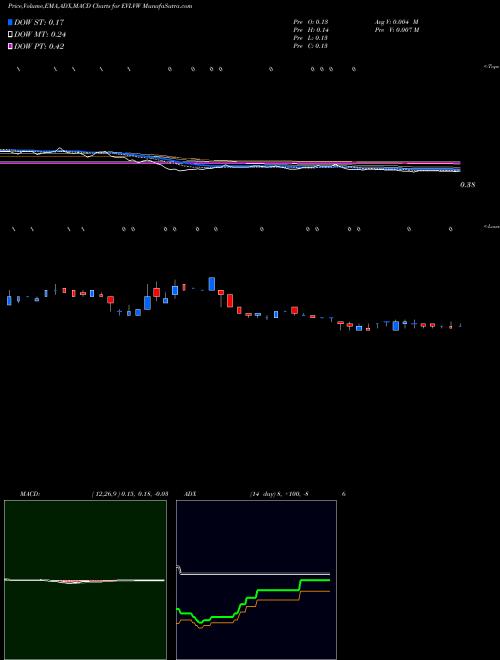
Task: Click the MACD panel heading
Action: (x=30, y=494)
